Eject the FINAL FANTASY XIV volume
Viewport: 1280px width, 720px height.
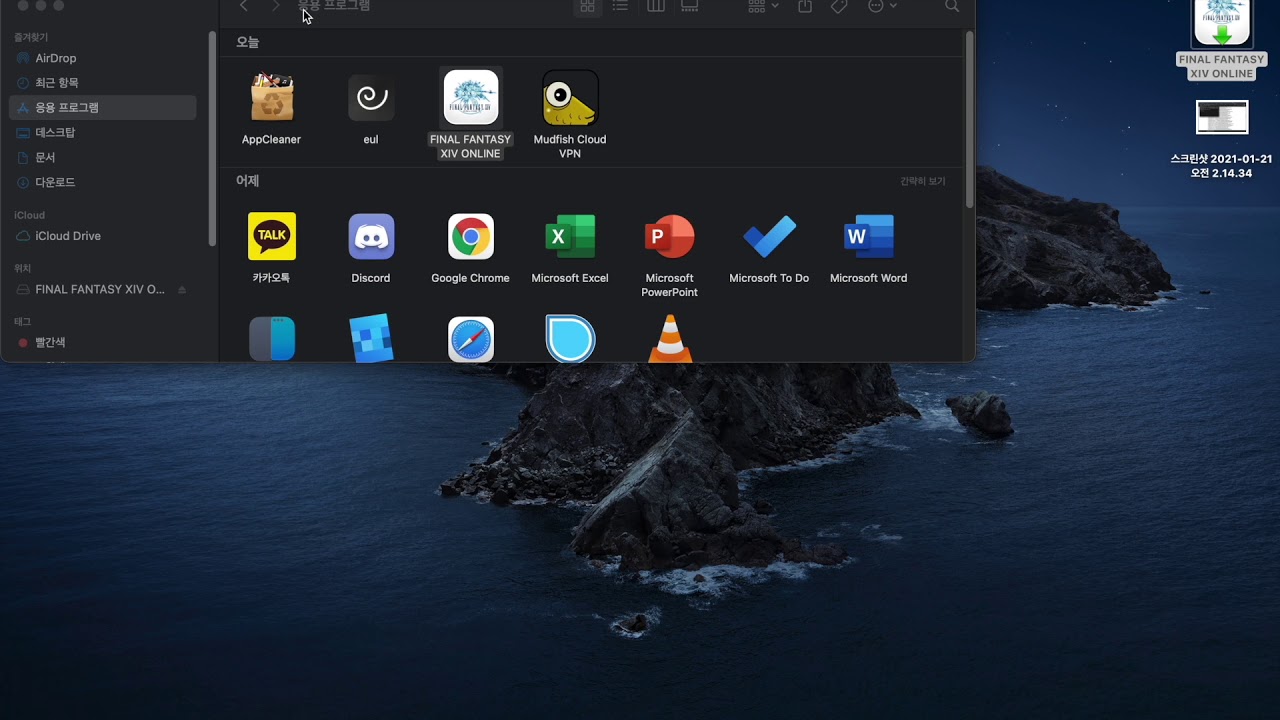182,290
